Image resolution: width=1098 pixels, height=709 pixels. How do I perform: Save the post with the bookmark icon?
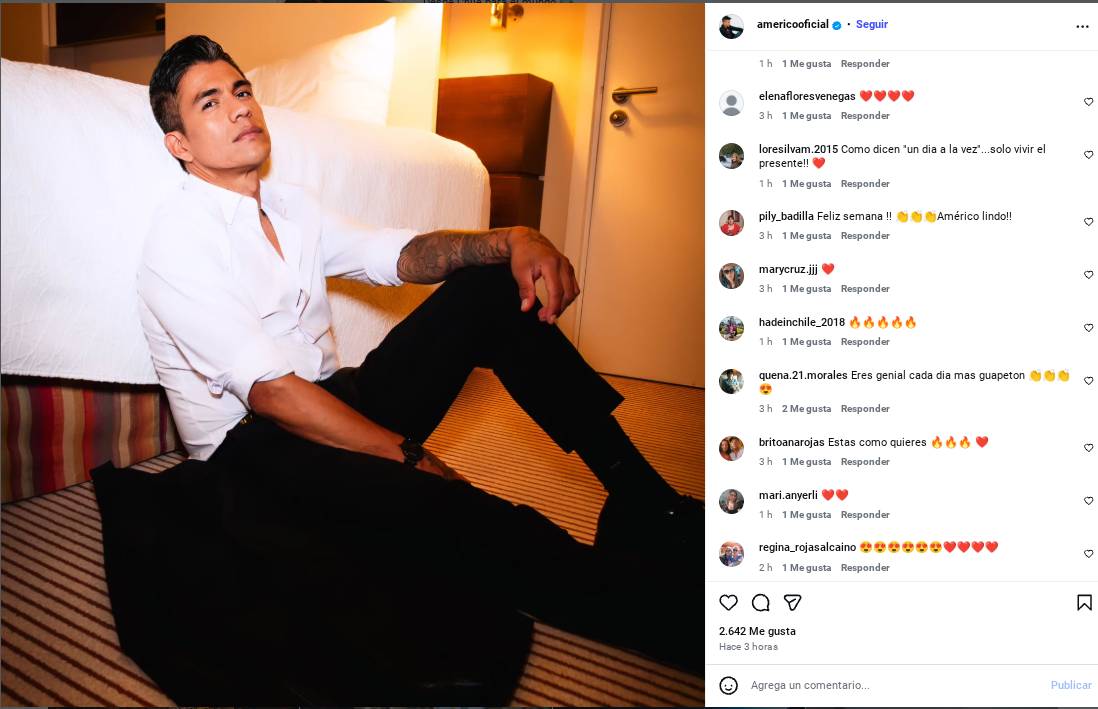tap(1084, 602)
